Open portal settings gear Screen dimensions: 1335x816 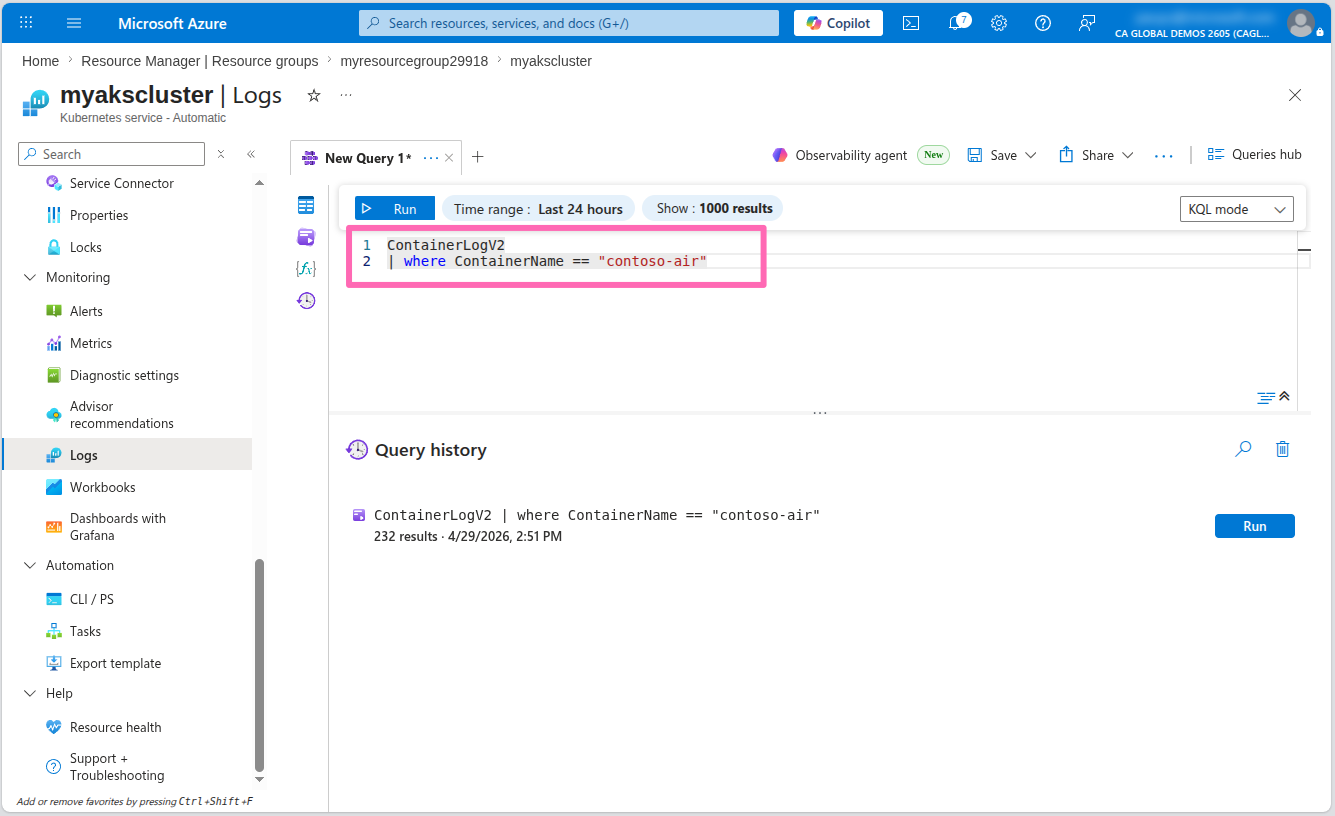[999, 23]
